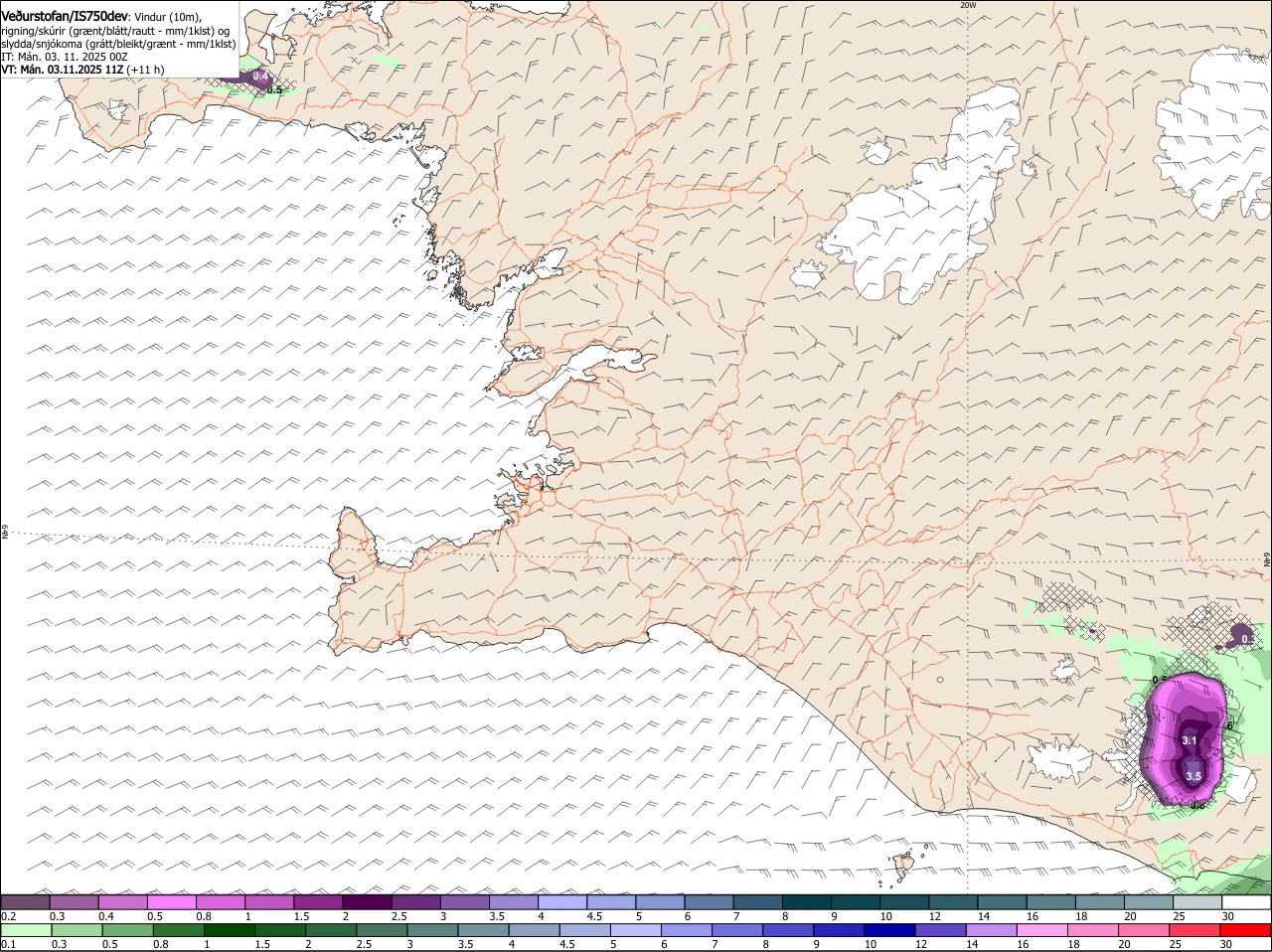Select the lavender snow swatch between 4.5 and 5
This screenshot has height=952, width=1272.
[611, 901]
